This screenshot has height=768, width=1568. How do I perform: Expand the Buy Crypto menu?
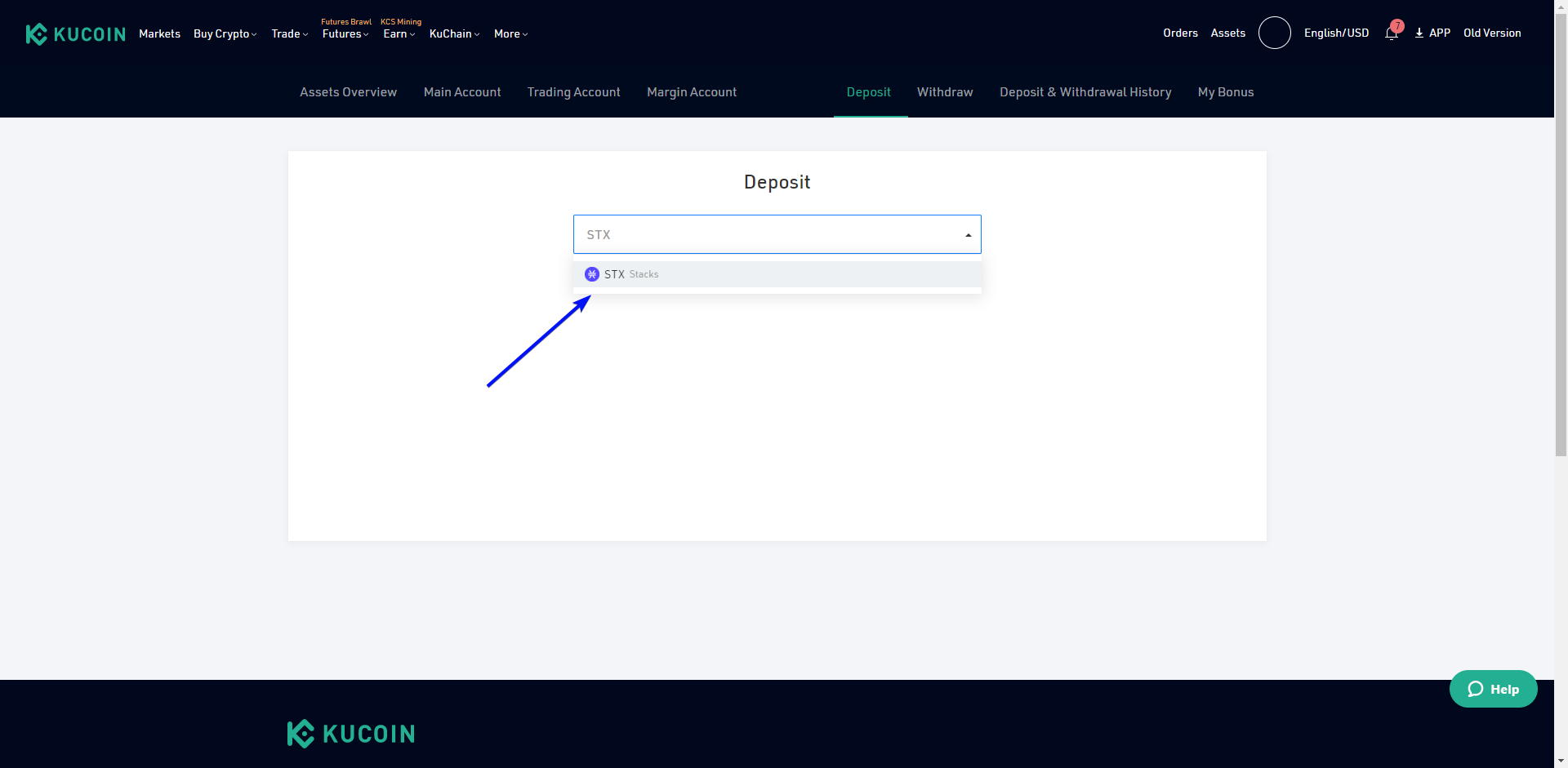(225, 34)
